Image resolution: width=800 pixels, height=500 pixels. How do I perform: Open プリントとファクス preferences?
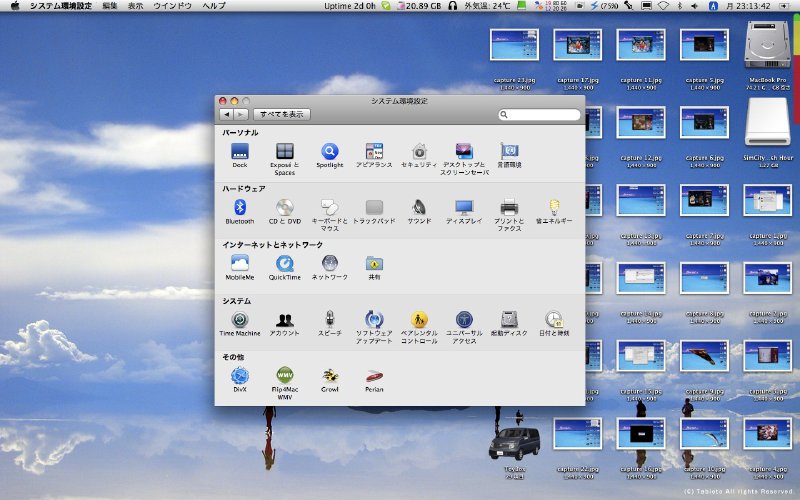[509, 208]
